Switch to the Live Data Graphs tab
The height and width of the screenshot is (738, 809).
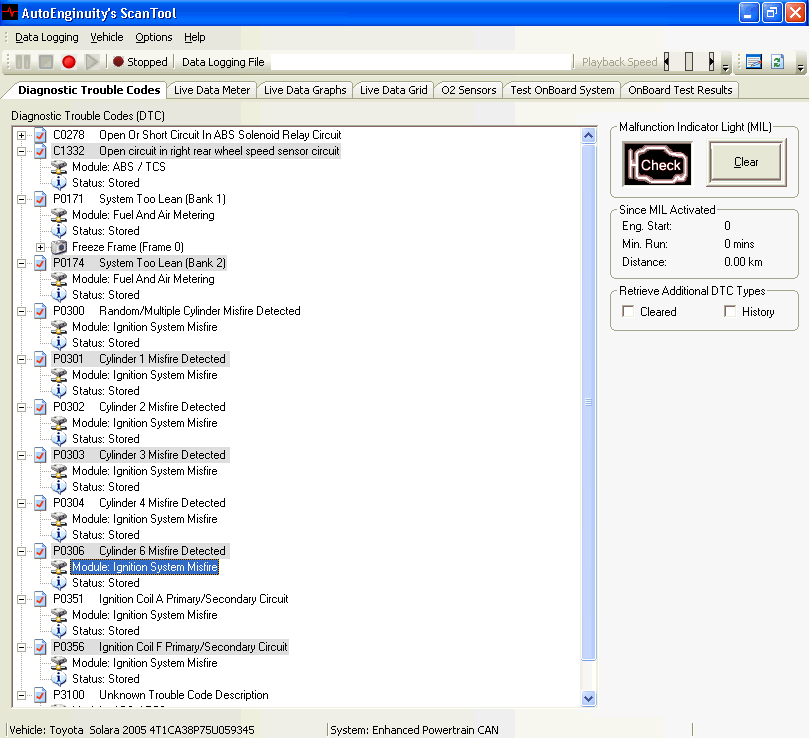[x=304, y=90]
